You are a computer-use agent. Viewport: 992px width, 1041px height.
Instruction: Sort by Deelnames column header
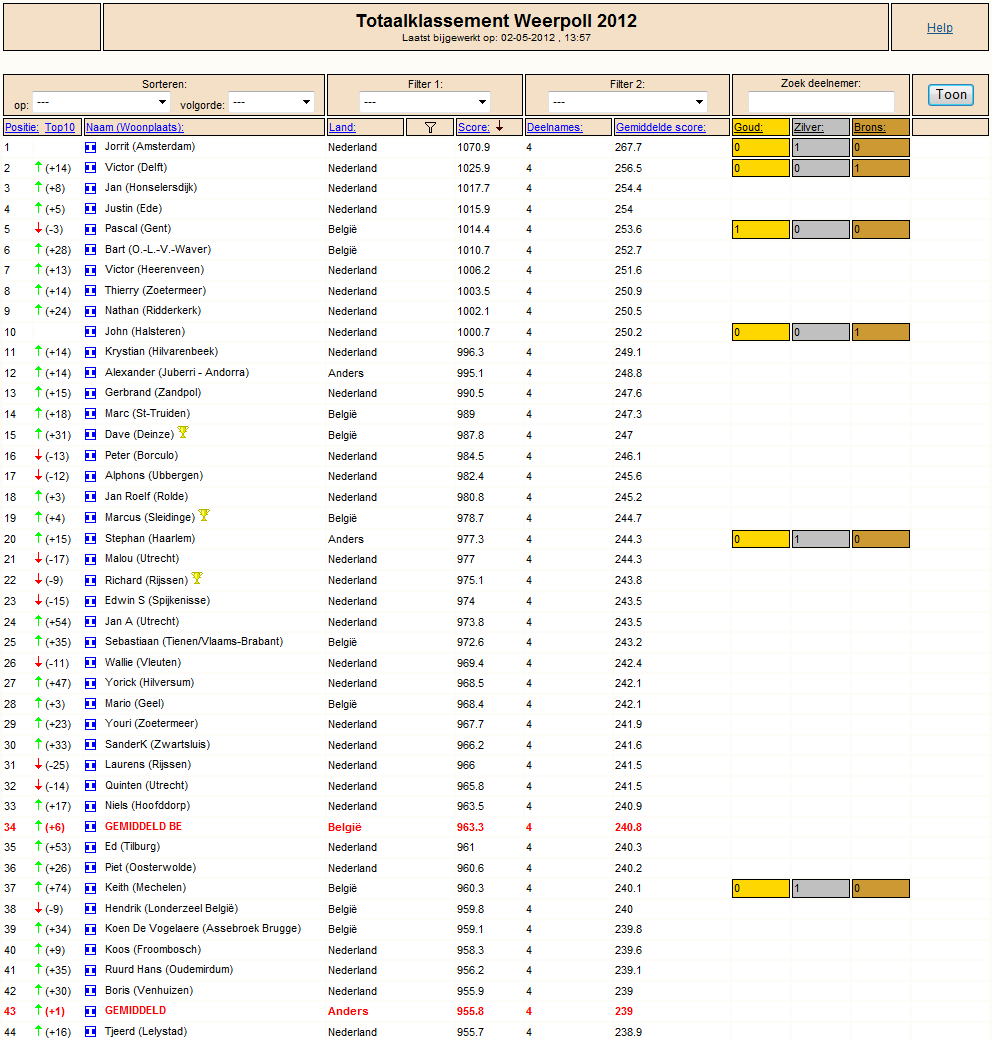click(554, 127)
